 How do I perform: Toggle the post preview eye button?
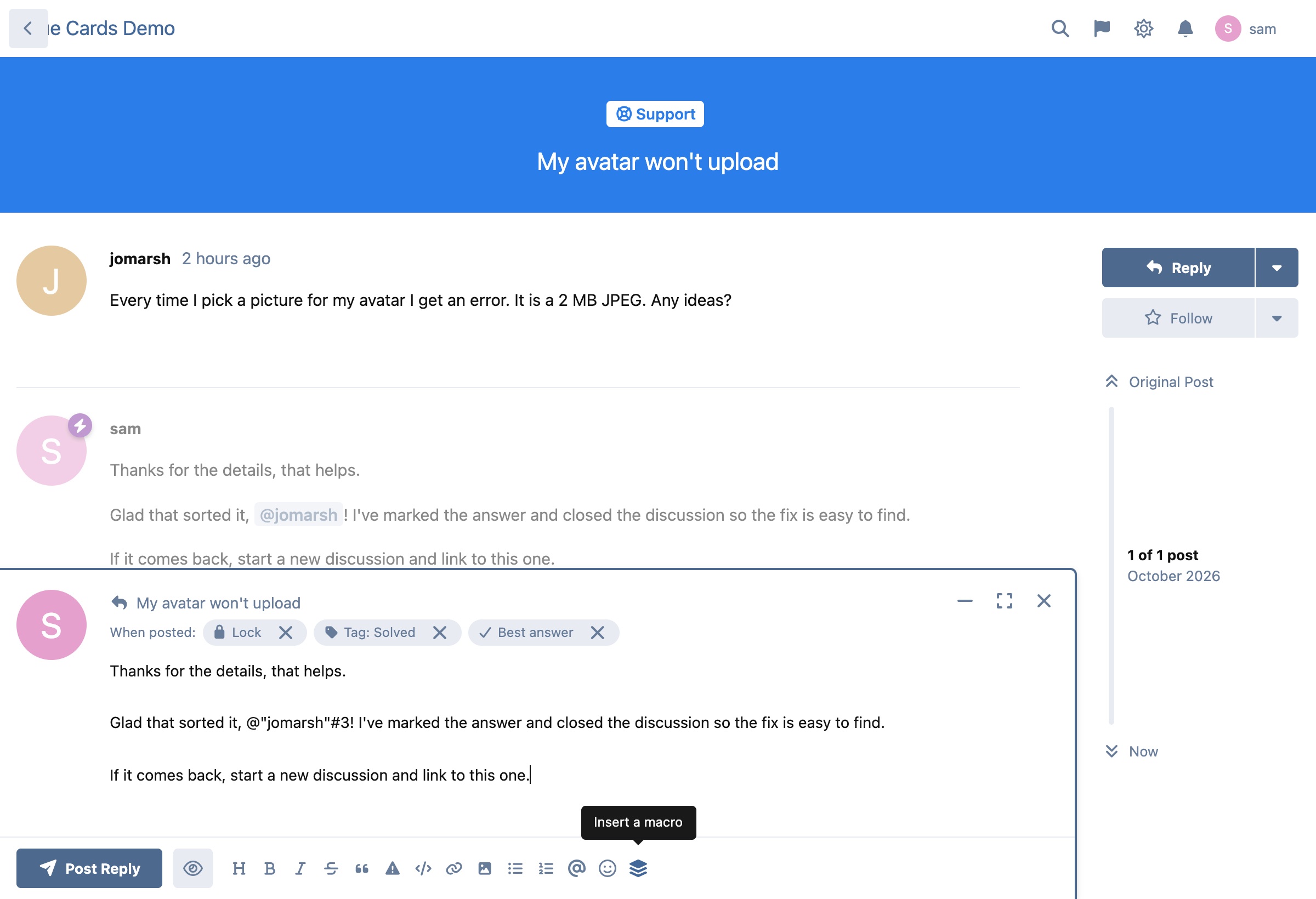click(193, 868)
